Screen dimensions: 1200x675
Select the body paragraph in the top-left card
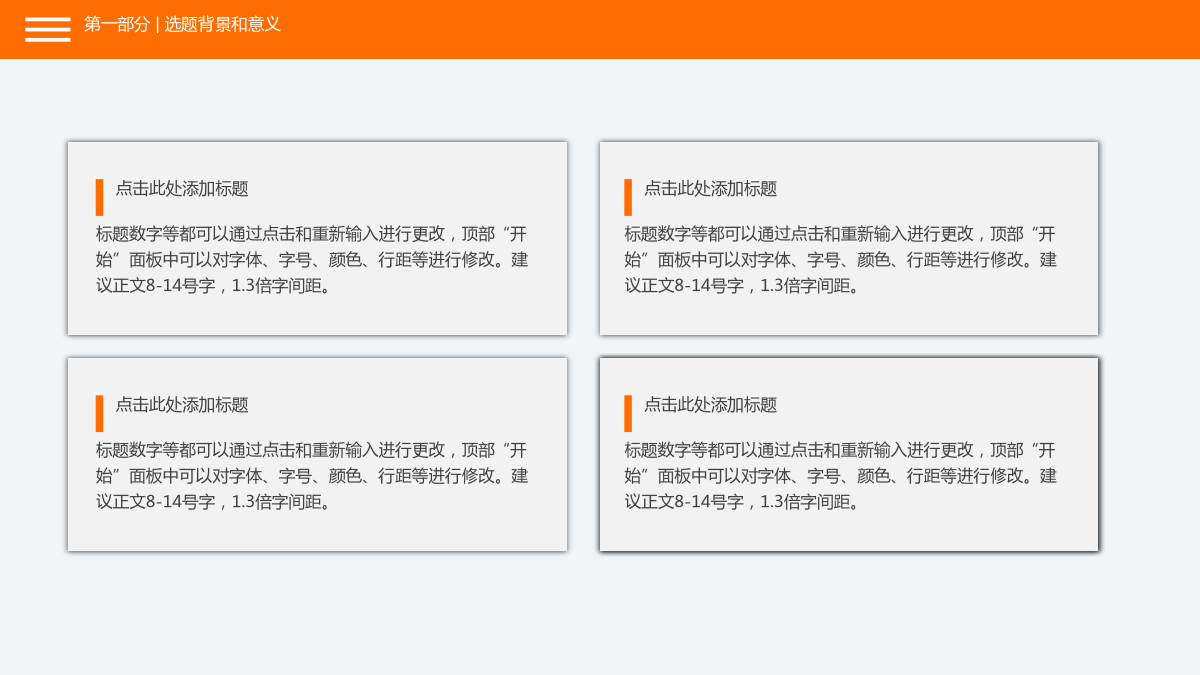(312, 260)
